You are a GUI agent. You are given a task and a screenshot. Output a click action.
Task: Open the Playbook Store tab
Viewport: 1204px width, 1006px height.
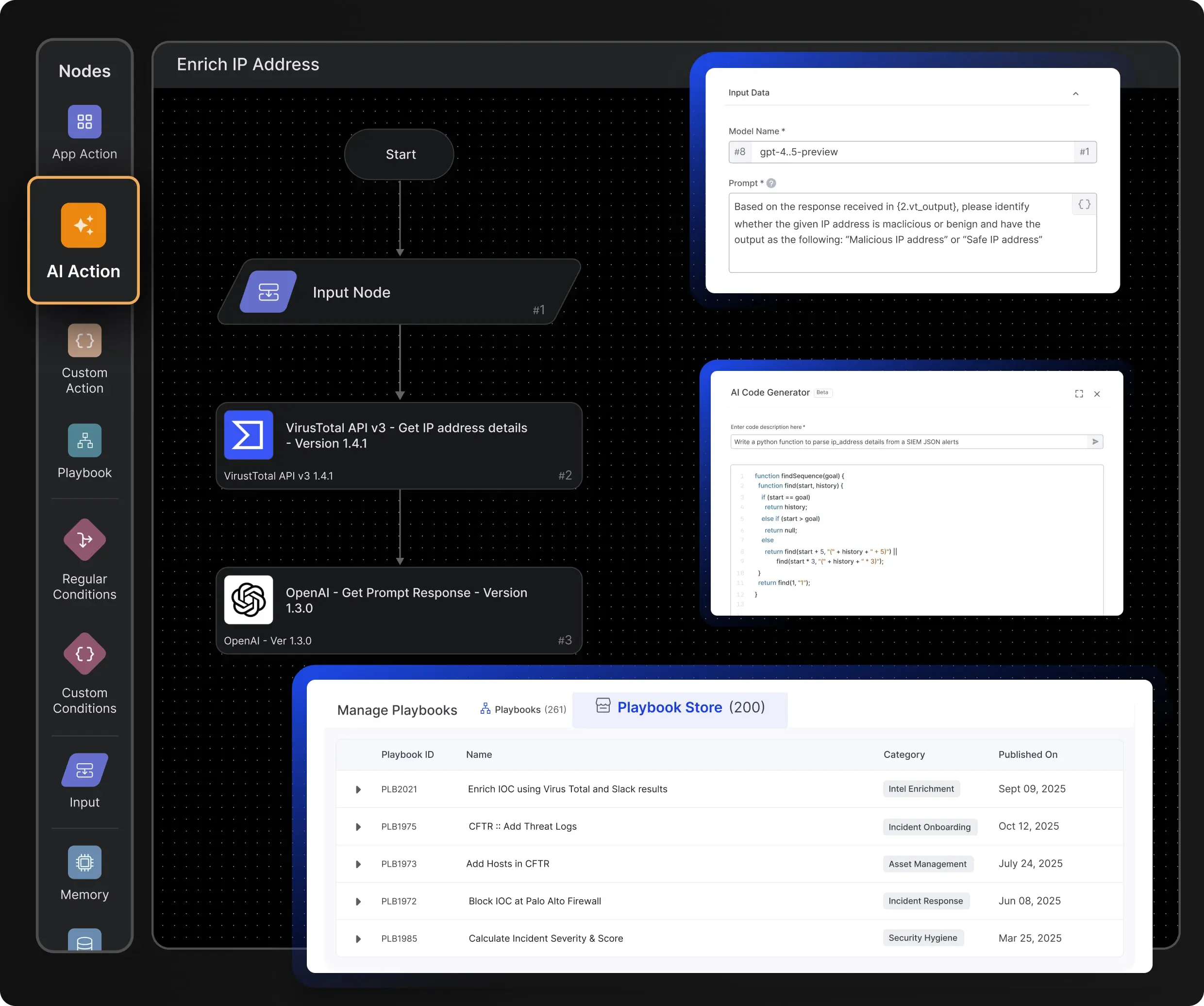point(680,707)
